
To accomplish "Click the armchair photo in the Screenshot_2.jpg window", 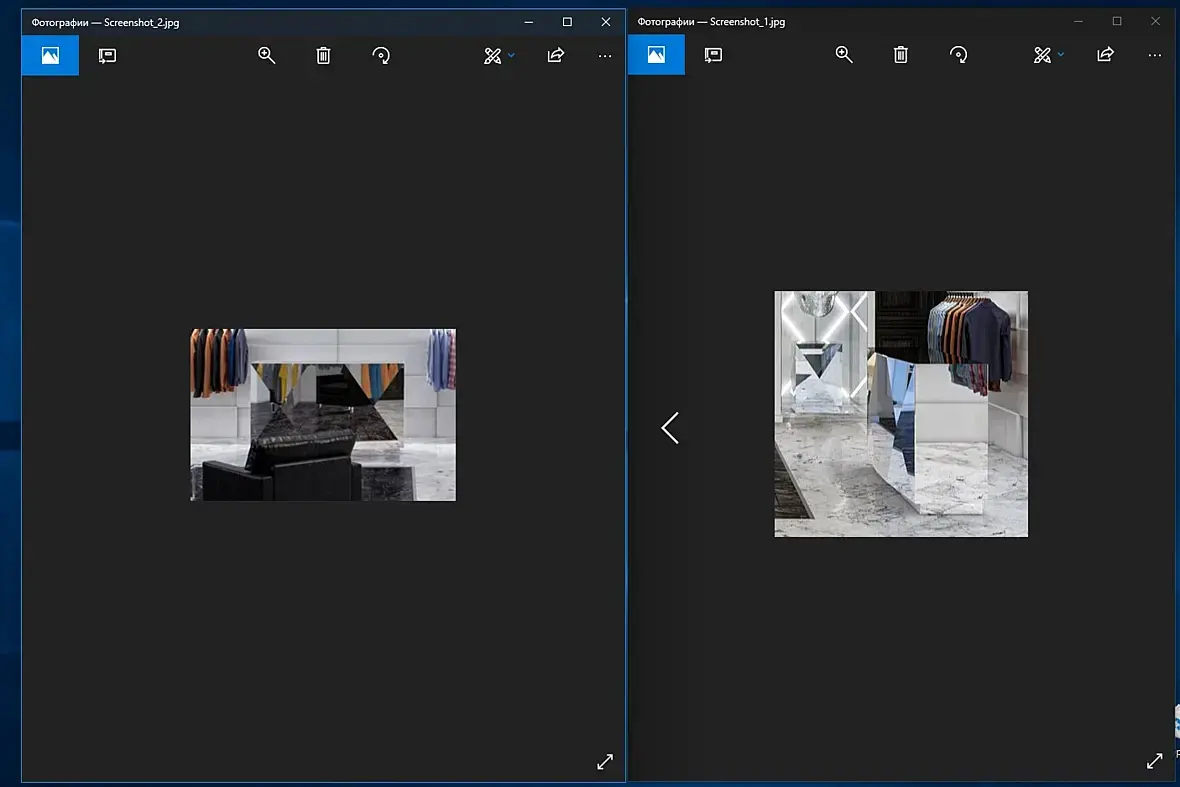I will coord(323,415).
